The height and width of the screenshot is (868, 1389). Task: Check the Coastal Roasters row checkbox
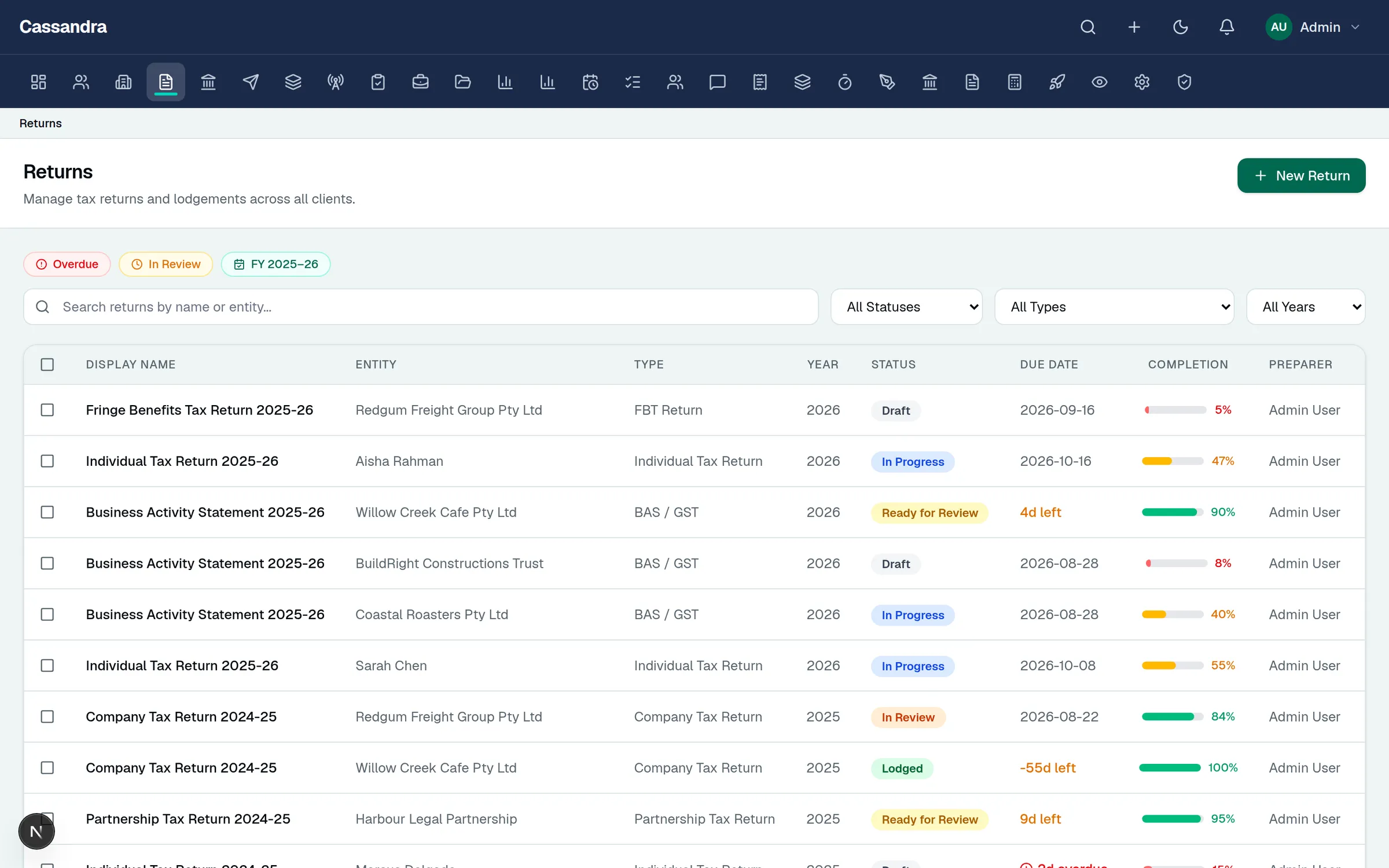(47, 615)
